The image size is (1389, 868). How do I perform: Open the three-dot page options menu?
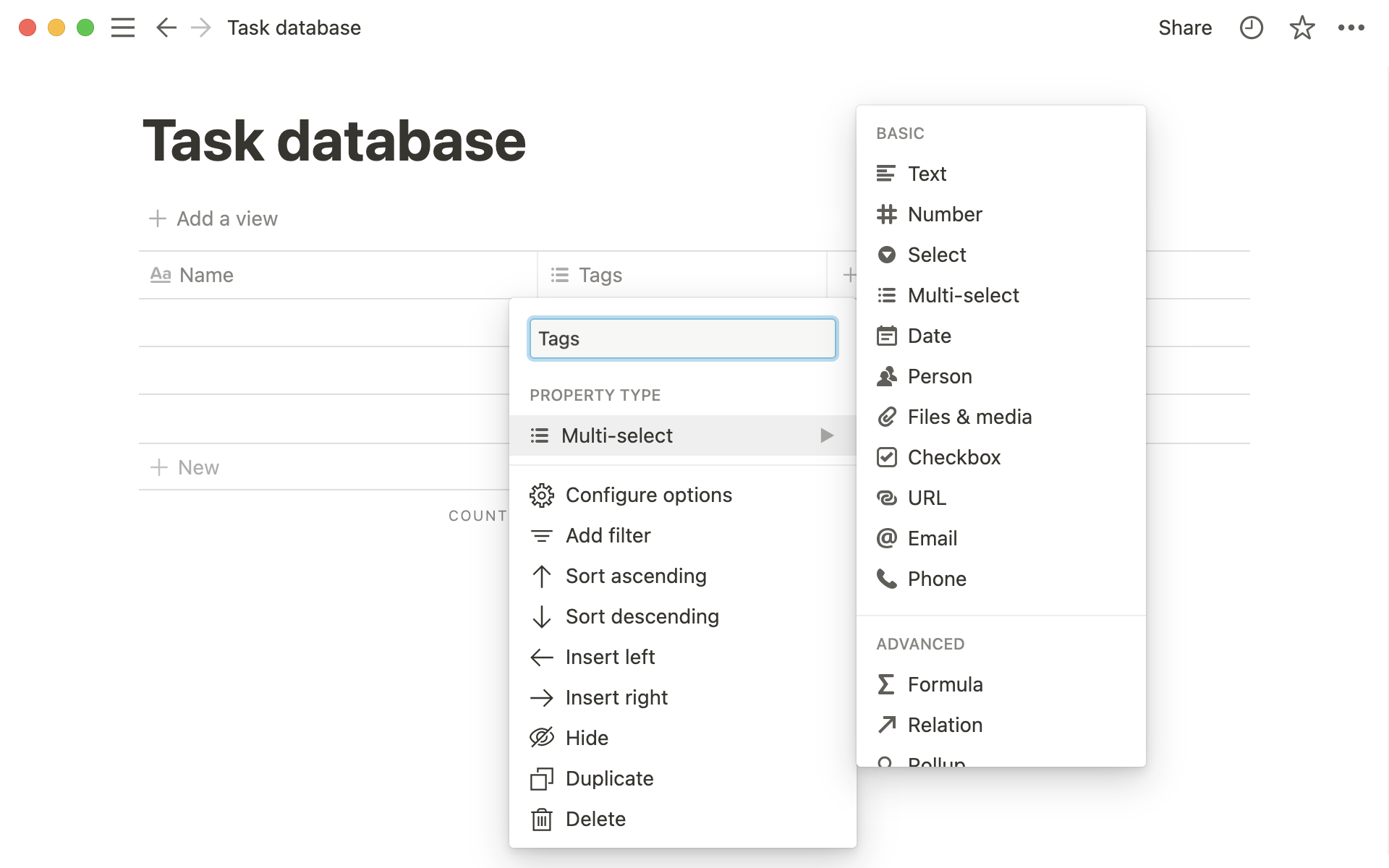(1351, 28)
